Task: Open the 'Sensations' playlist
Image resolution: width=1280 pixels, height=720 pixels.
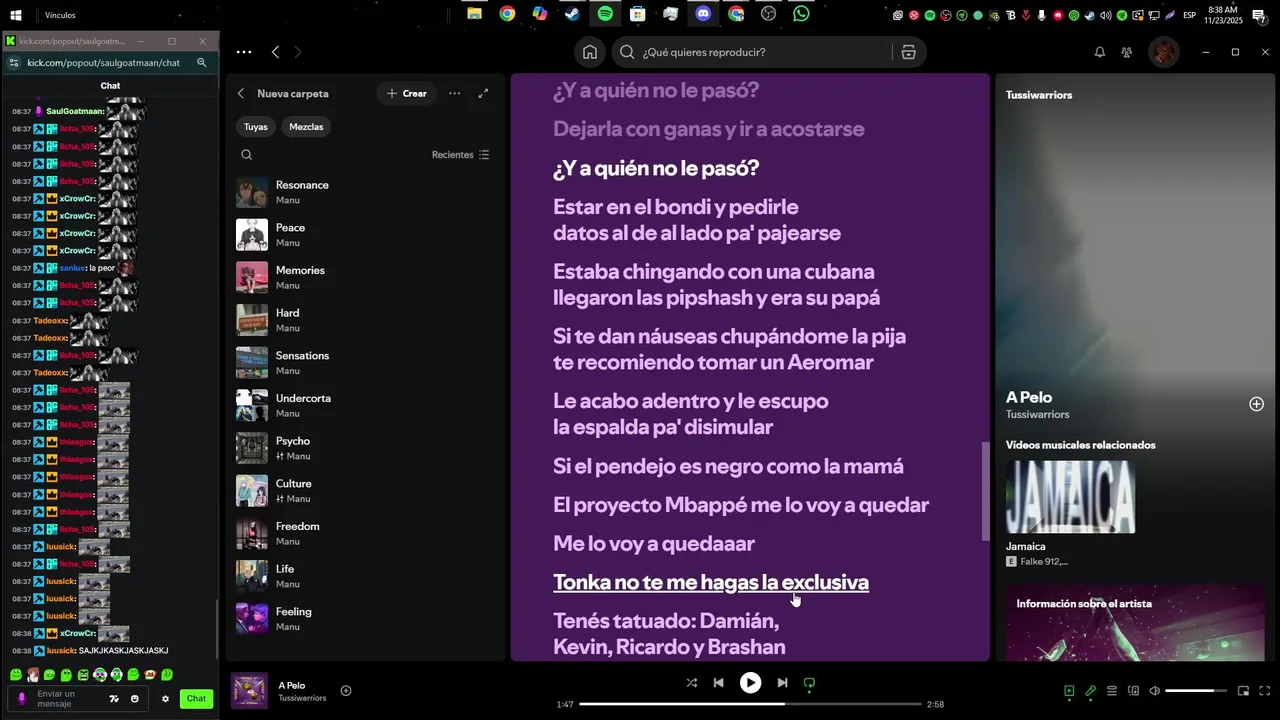Action: coord(365,363)
